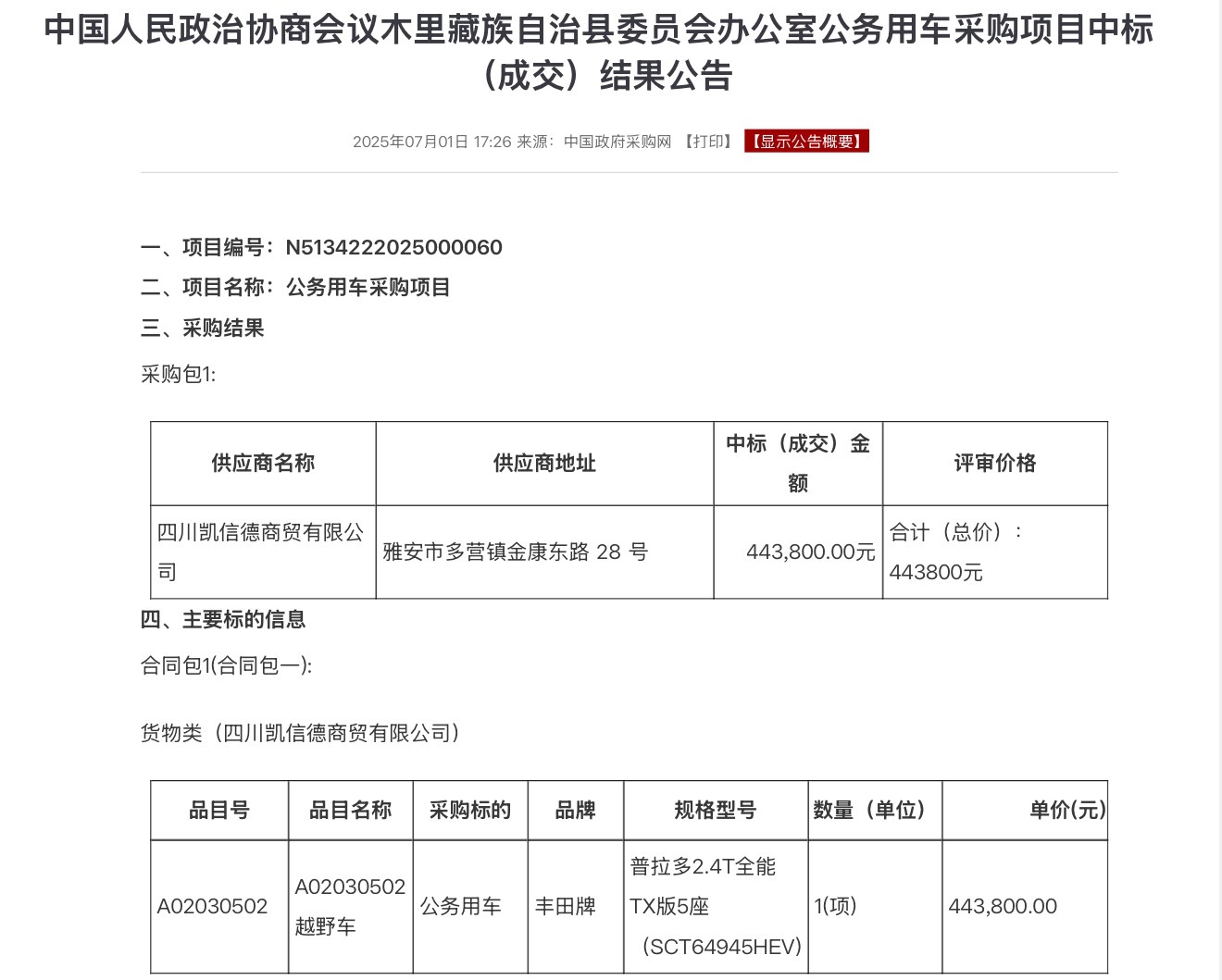Click the 单价(元) column header
1222x980 pixels.
[x=1025, y=811]
